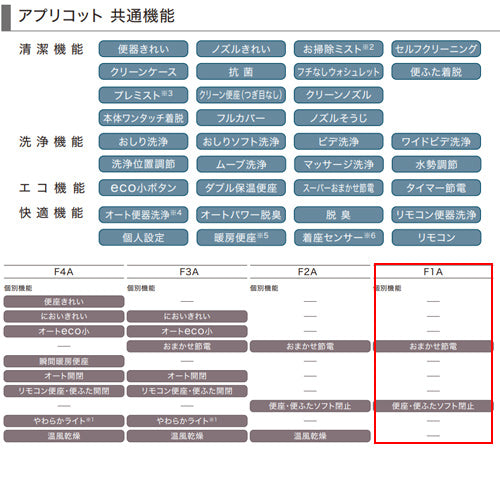Select the 個人設定 badge

pyautogui.click(x=143, y=237)
